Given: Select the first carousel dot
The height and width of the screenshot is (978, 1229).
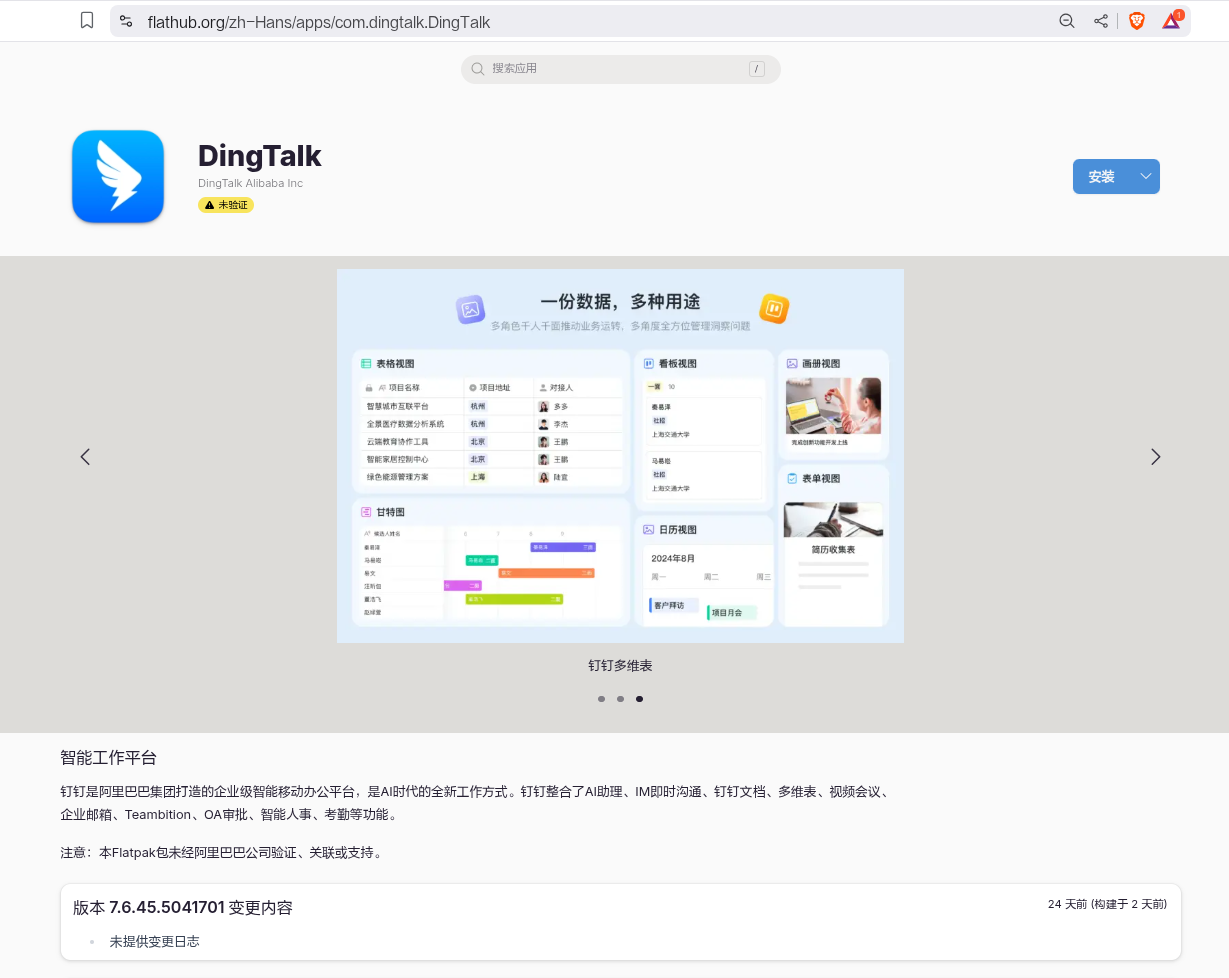Looking at the screenshot, I should point(601,699).
